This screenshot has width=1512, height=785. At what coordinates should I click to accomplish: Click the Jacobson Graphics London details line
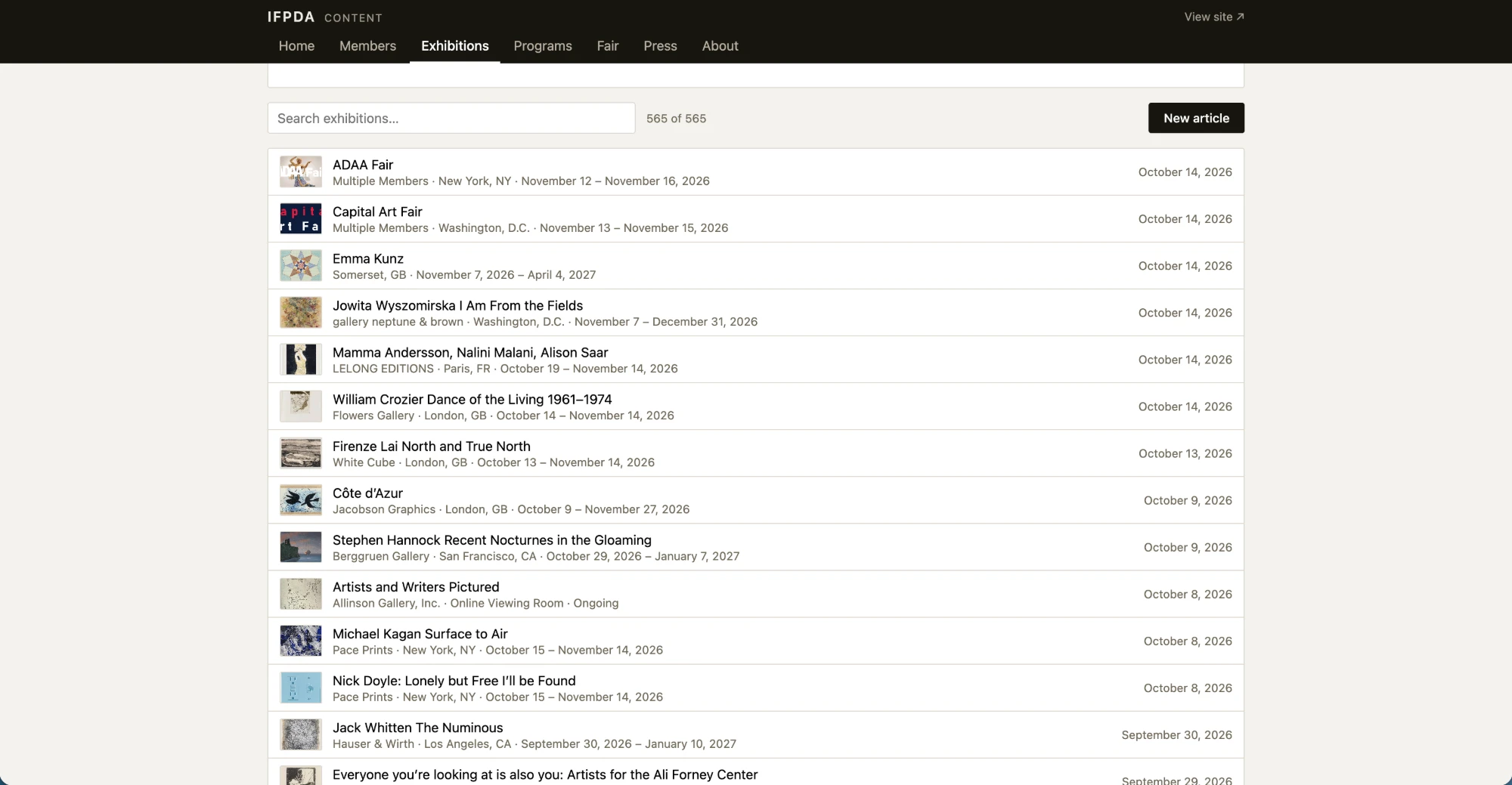click(511, 508)
